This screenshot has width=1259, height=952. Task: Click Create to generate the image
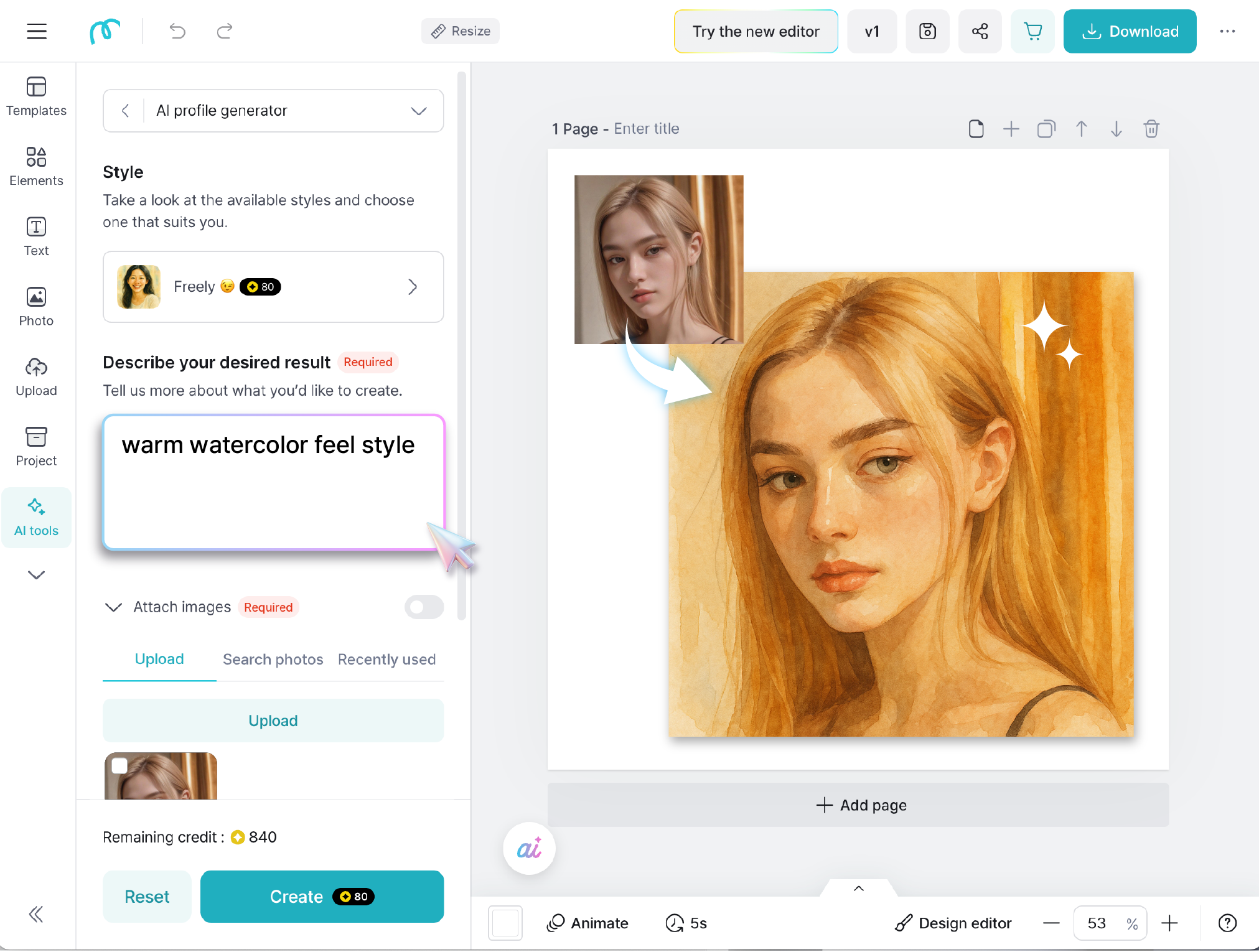click(x=322, y=897)
